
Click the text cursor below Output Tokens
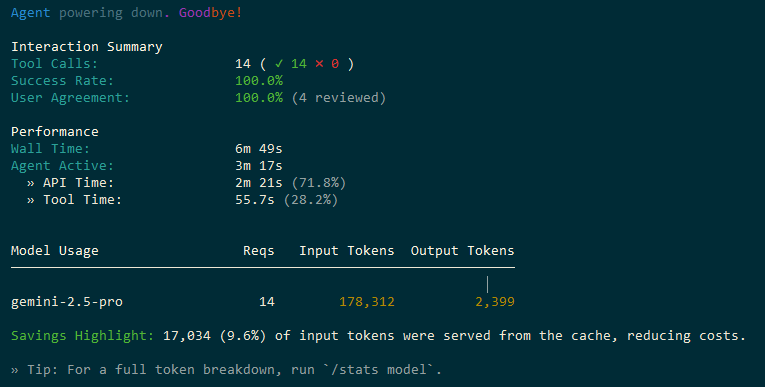[487, 284]
